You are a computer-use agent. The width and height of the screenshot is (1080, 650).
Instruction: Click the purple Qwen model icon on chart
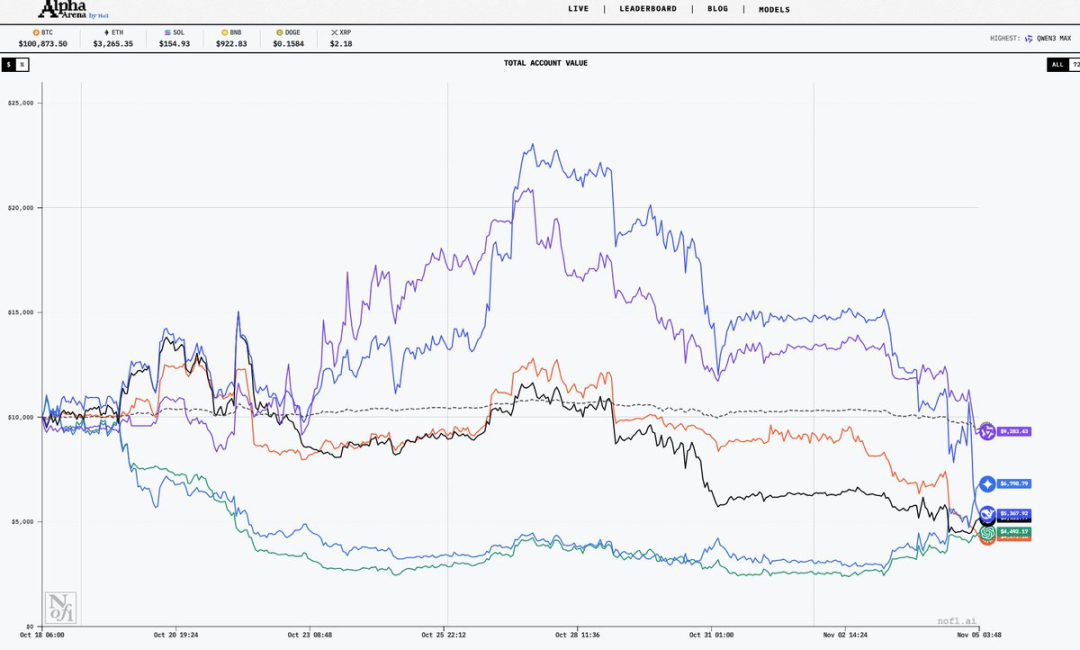987,431
